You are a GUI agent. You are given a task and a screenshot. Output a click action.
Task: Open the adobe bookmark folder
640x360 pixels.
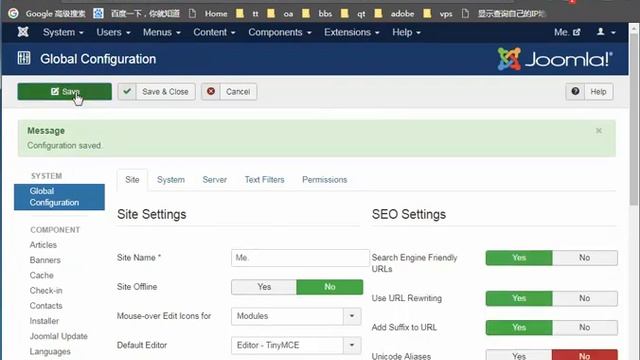click(x=394, y=13)
